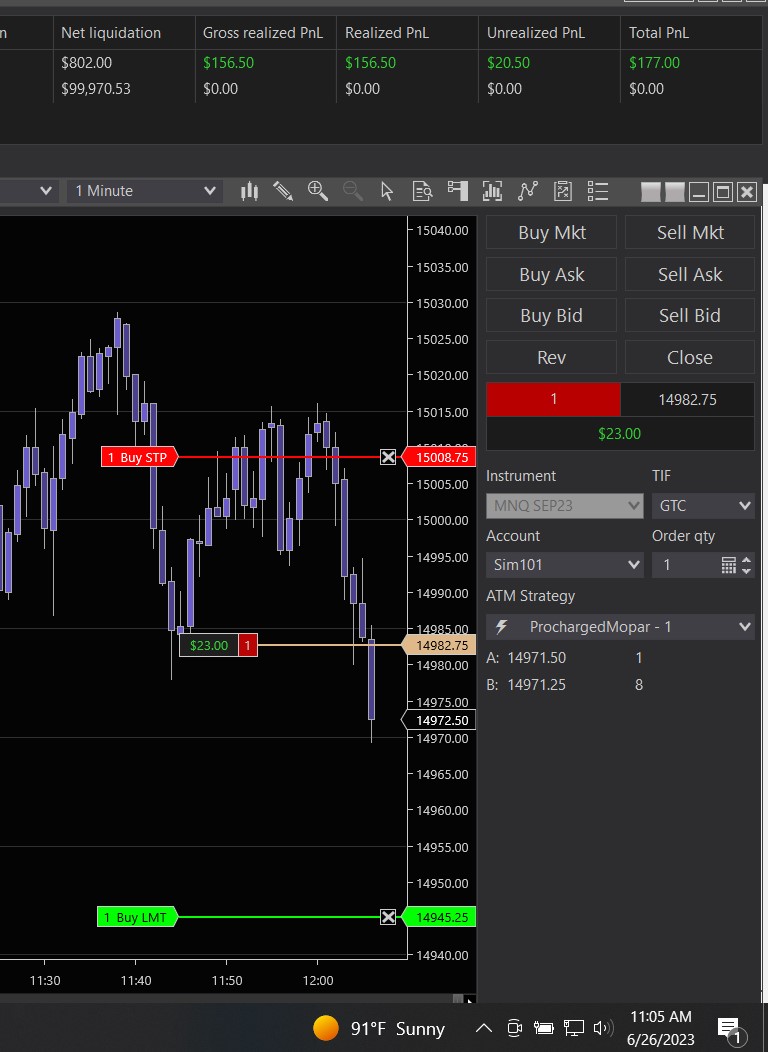
Task: Click the red position quantity cell in Chart Trader
Action: coord(553,400)
